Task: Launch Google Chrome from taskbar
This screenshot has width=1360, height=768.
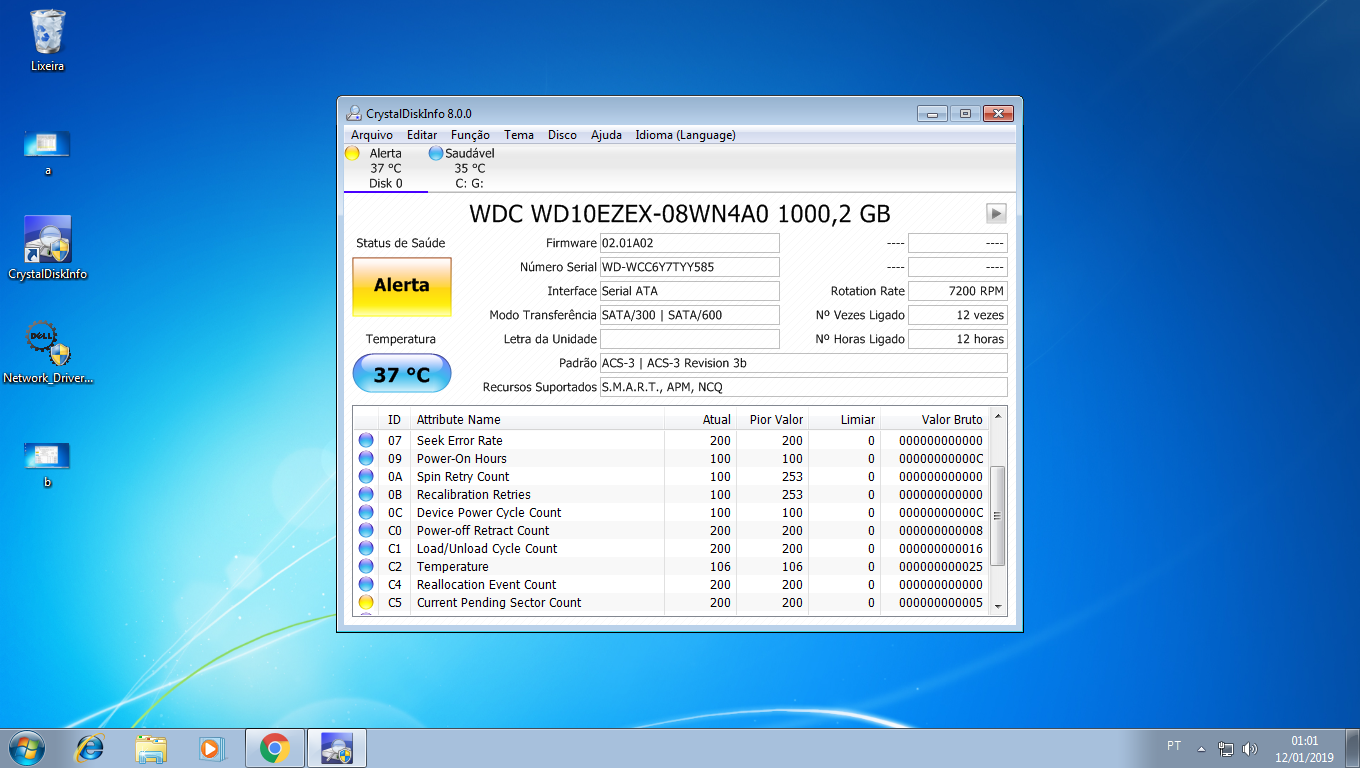Action: (x=274, y=748)
